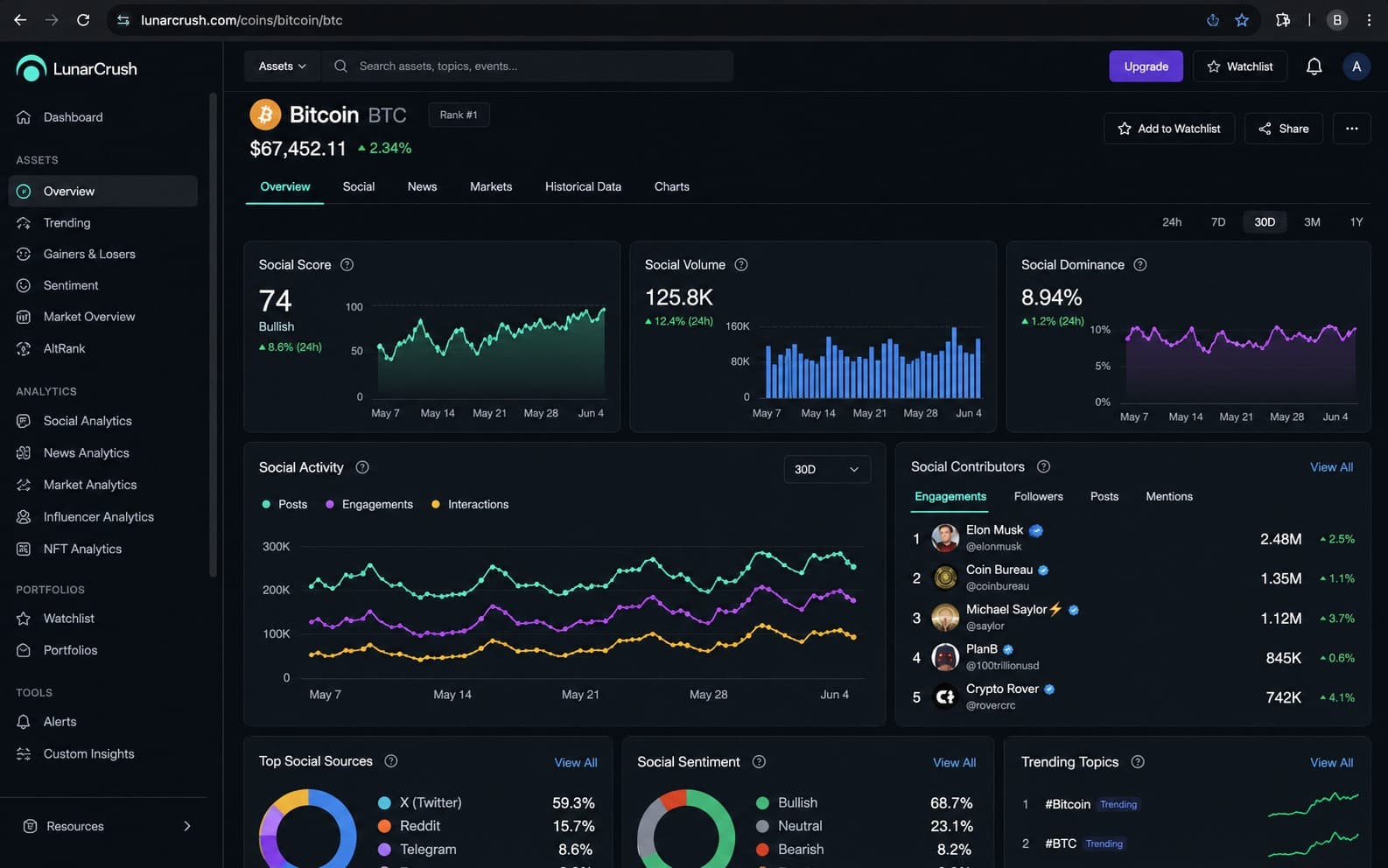Select the 30D time range button
Screen dimensions: 1388x868
(1265, 222)
